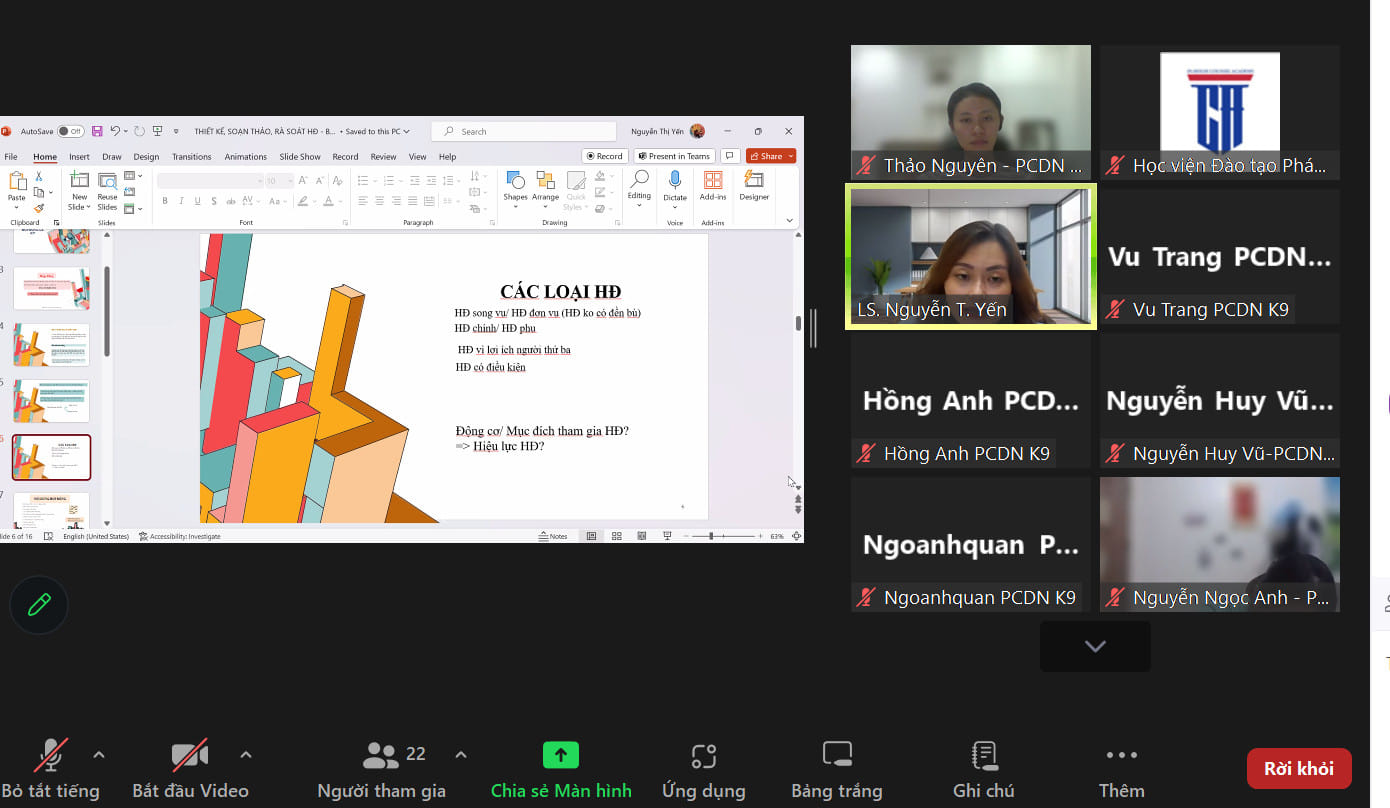This screenshot has height=808, width=1390.
Task: Open the Người tham gia participants panel
Action: pos(381,768)
